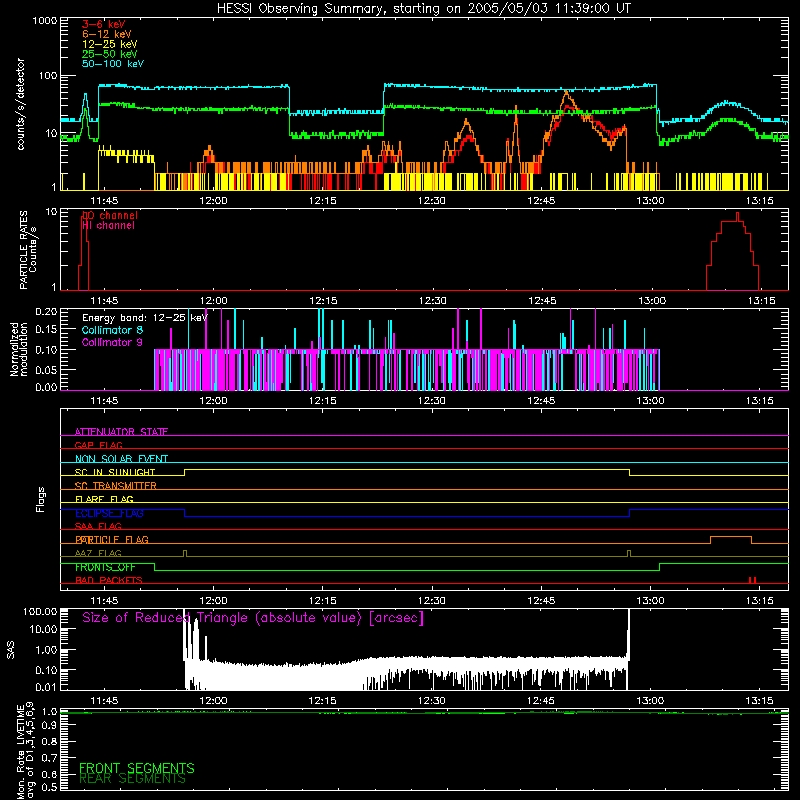Click the 1000 tick on counts axis

click(x=44, y=21)
